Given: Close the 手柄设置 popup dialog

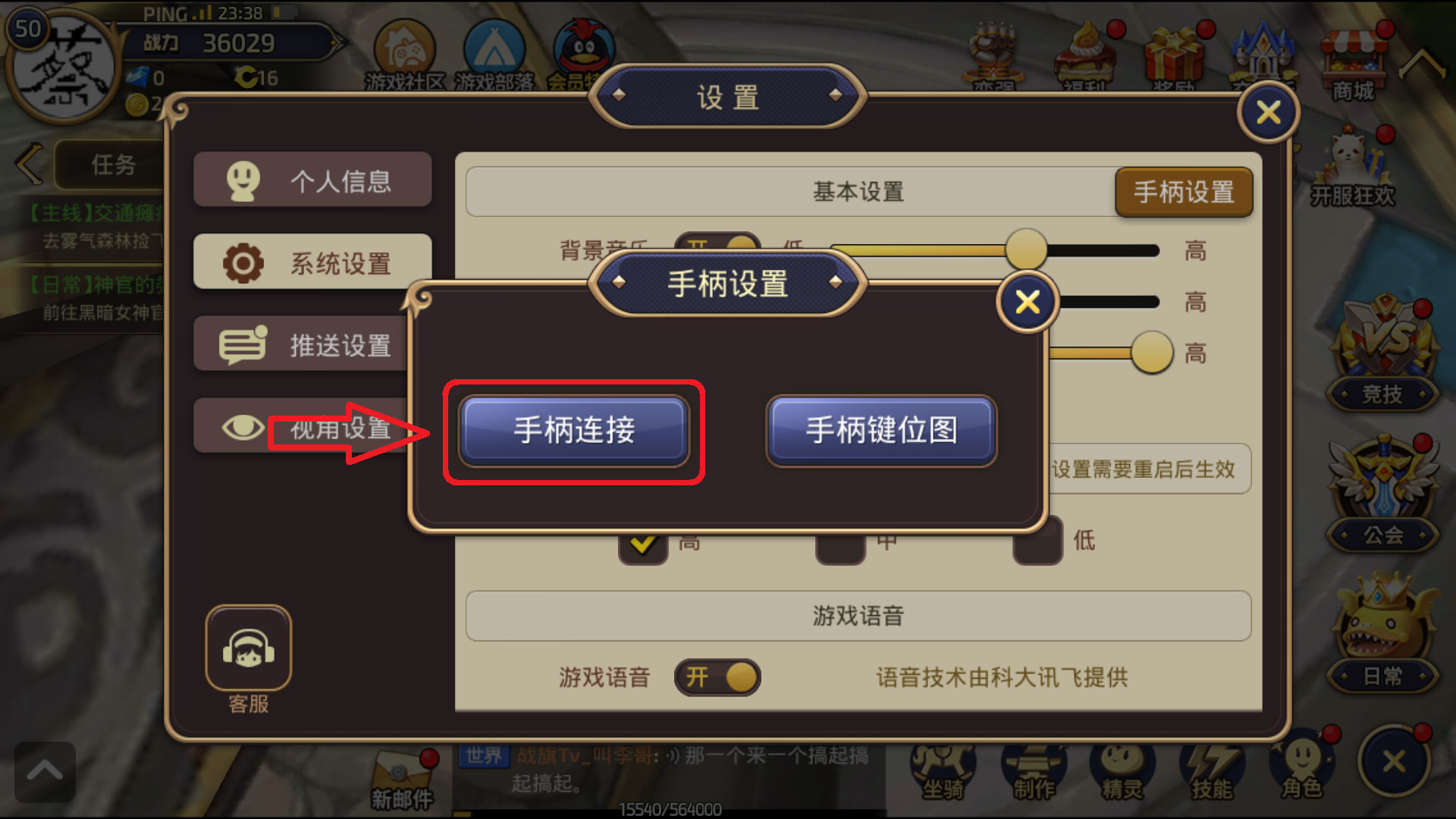Looking at the screenshot, I should tap(1028, 303).
